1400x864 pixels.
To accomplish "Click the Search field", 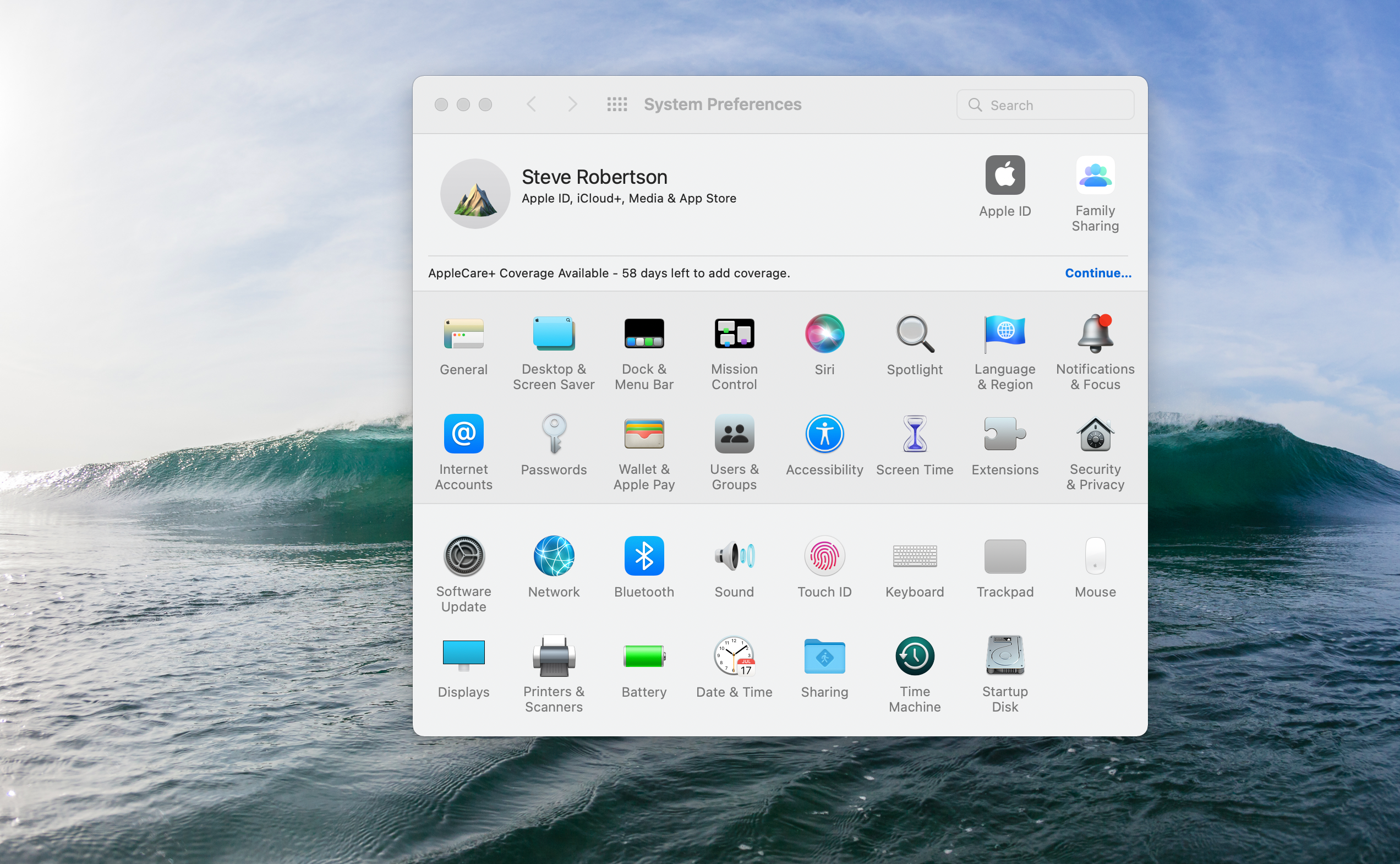I will [1045, 105].
